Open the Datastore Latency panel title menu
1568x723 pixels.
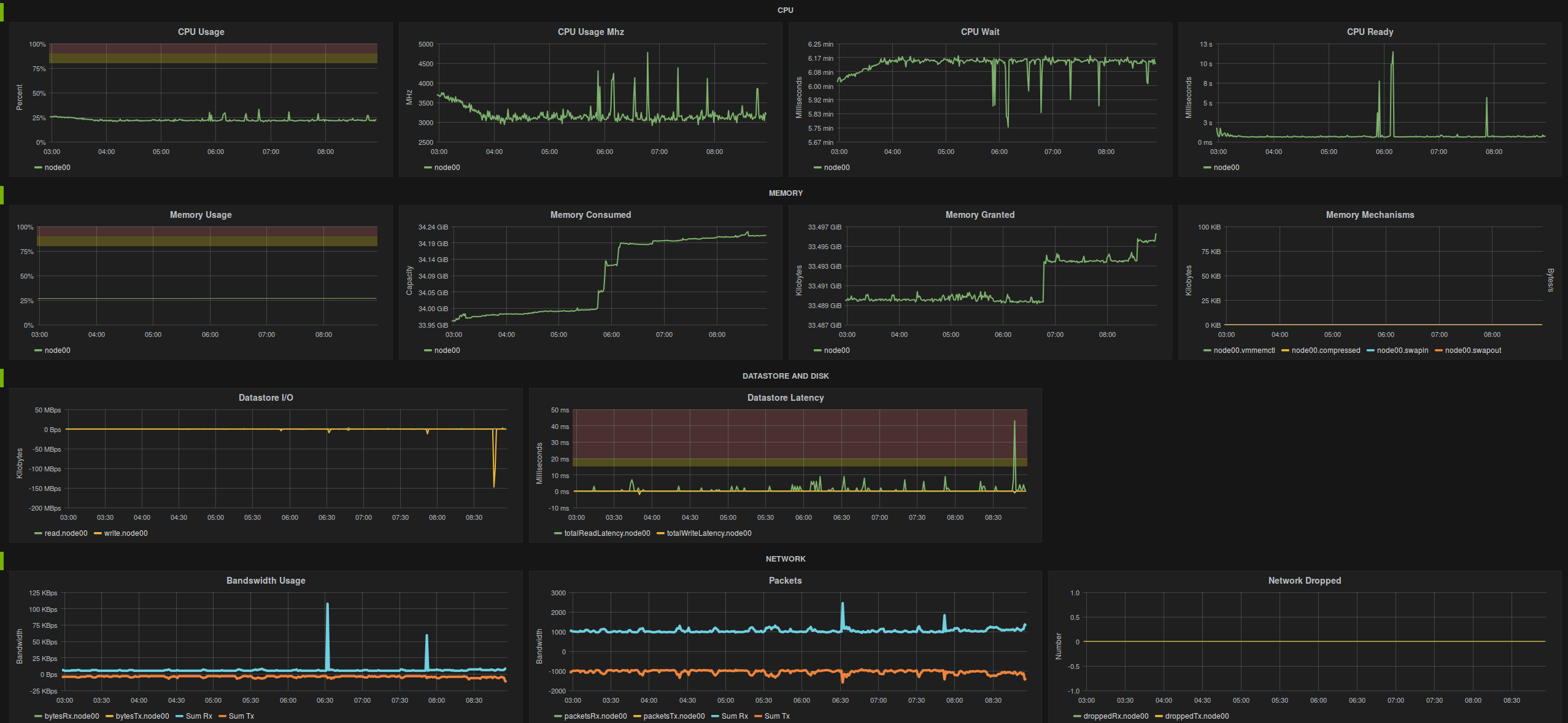(x=785, y=398)
